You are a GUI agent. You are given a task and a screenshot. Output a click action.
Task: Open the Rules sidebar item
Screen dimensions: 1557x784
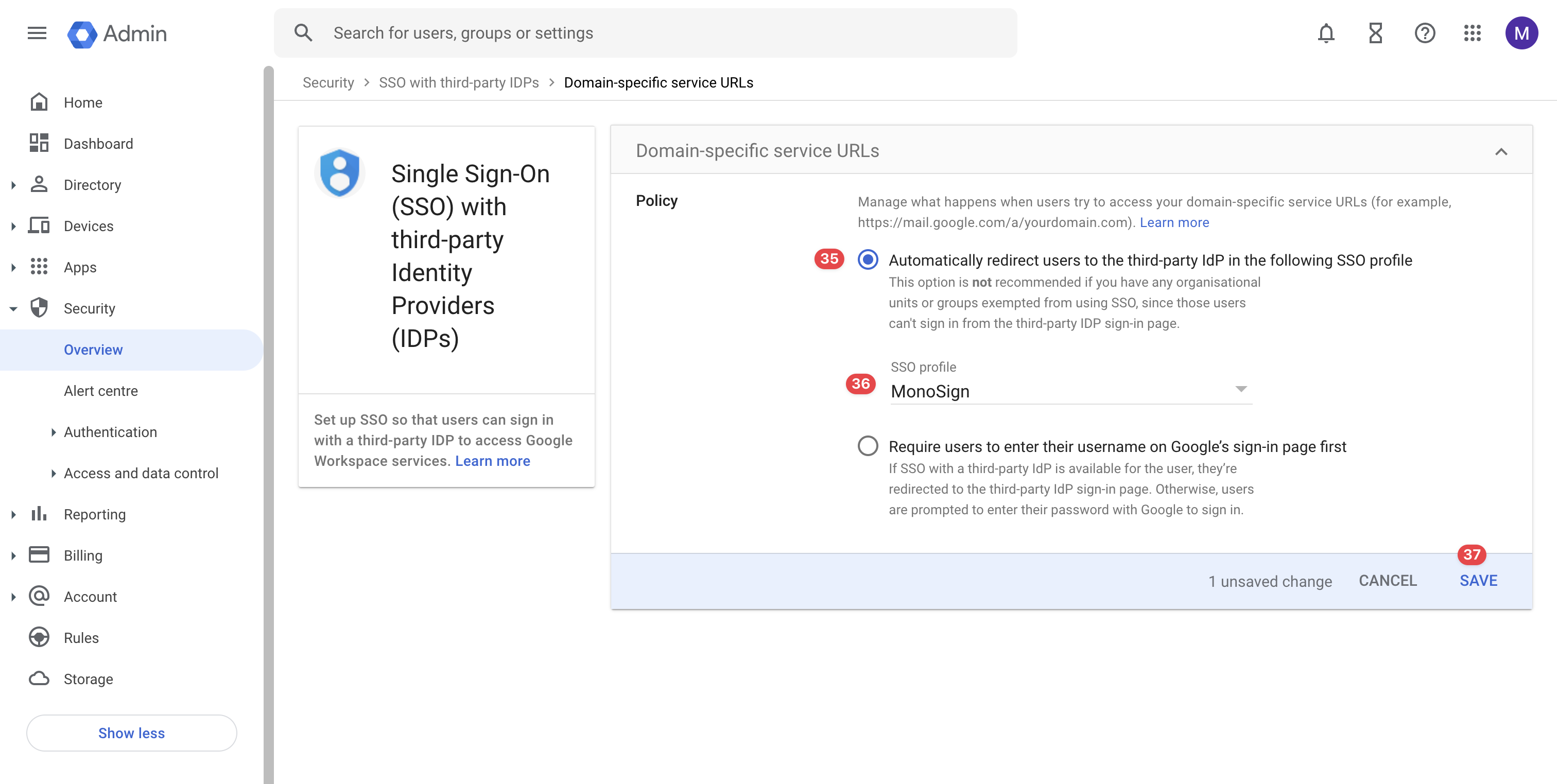pyautogui.click(x=81, y=638)
